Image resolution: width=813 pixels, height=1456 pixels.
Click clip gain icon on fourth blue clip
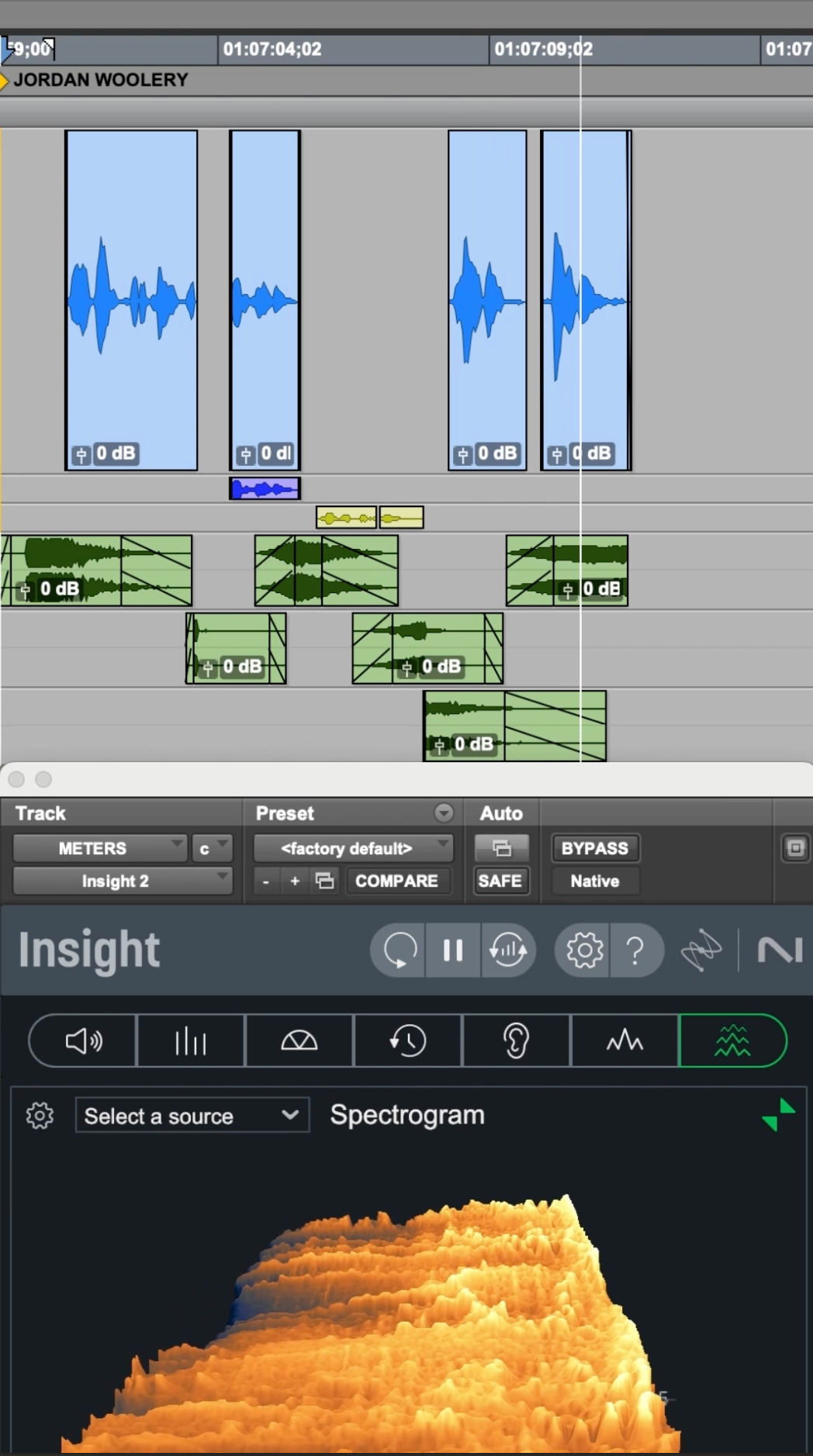tap(556, 455)
